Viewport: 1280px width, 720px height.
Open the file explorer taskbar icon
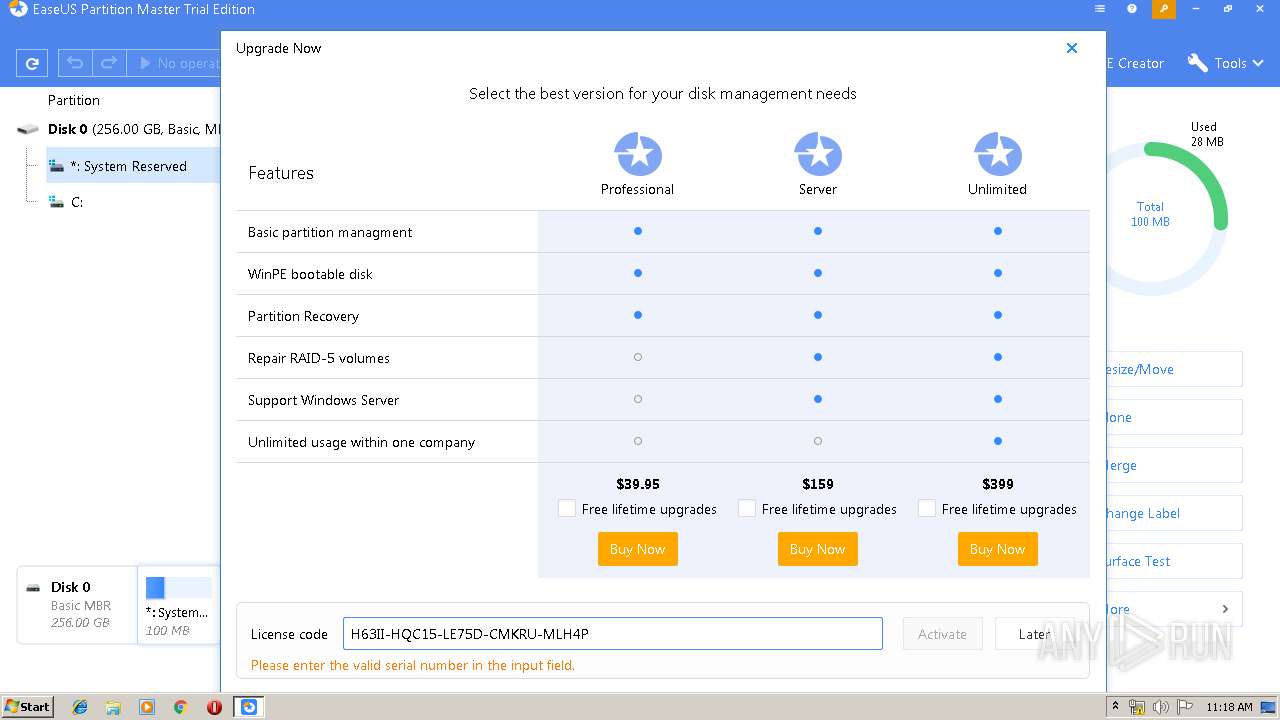click(113, 707)
